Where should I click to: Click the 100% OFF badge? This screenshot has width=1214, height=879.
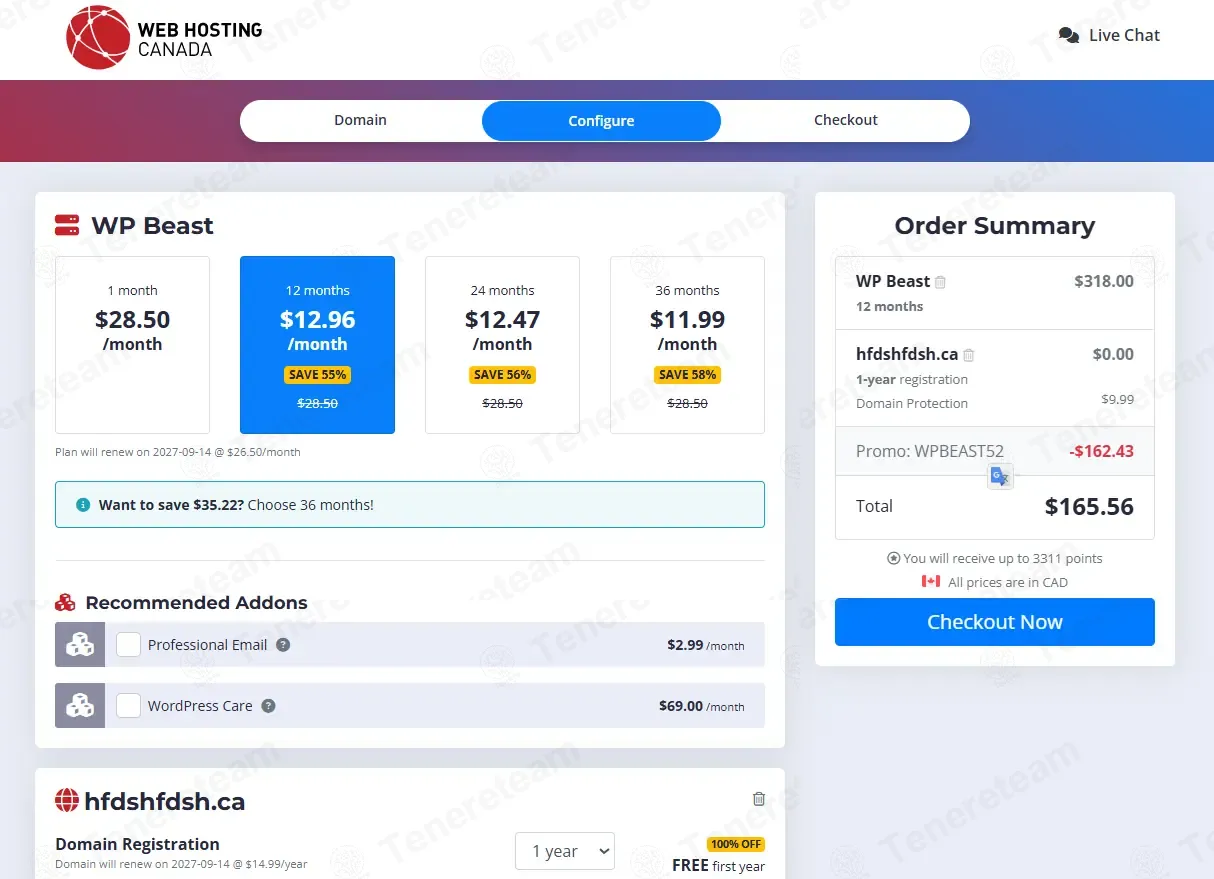click(736, 844)
